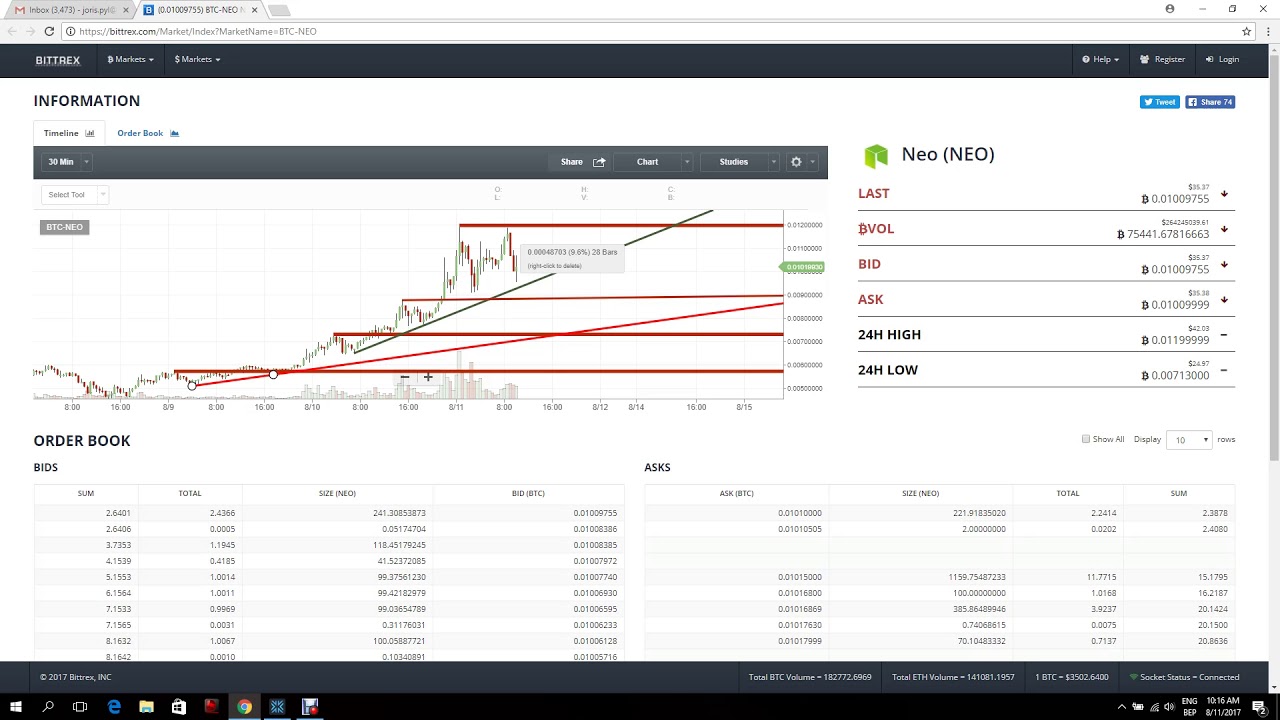Switch to the Order Book tab
The width and height of the screenshot is (1280, 720).
pyautogui.click(x=147, y=133)
